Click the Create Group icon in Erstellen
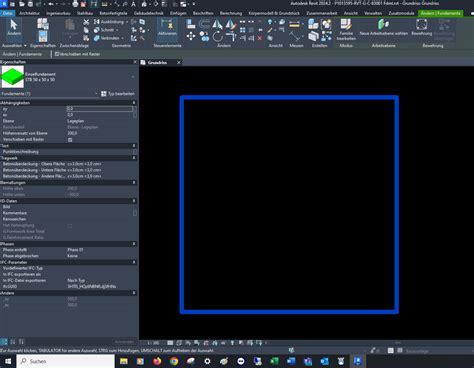Viewport: 474px width, 368px height. pyautogui.click(x=326, y=24)
